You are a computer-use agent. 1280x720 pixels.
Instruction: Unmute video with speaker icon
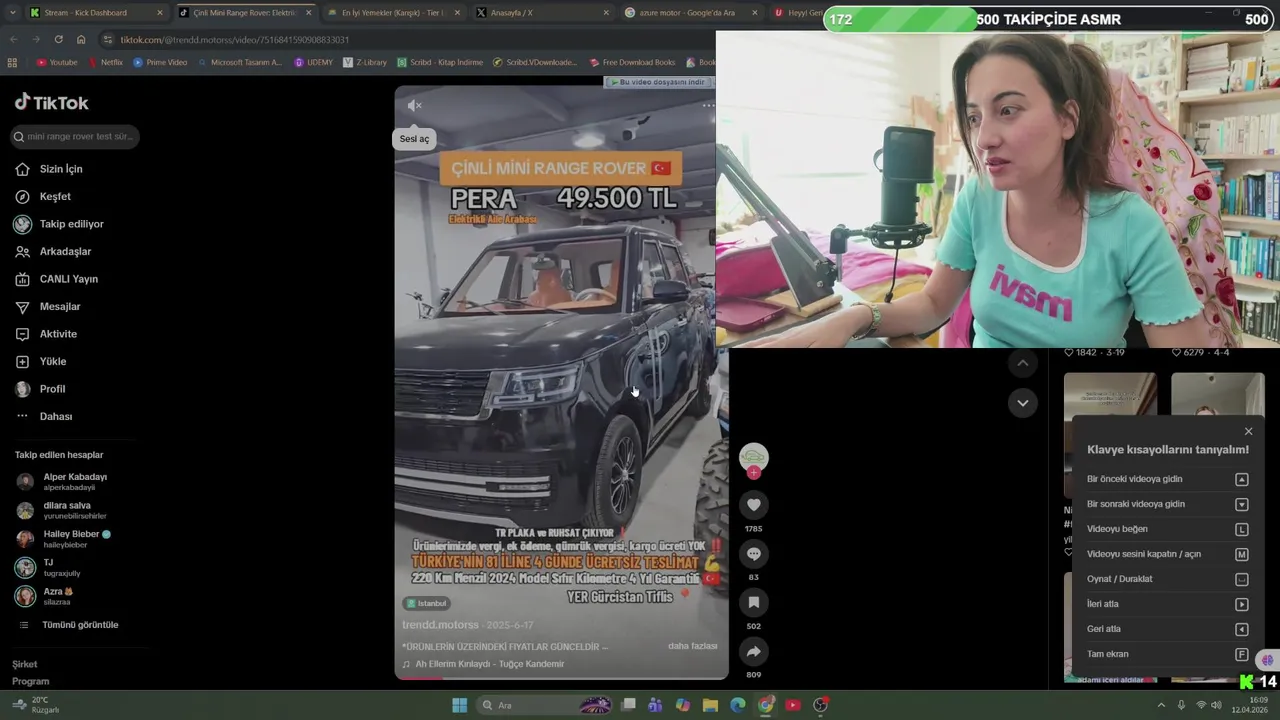pyautogui.click(x=415, y=105)
